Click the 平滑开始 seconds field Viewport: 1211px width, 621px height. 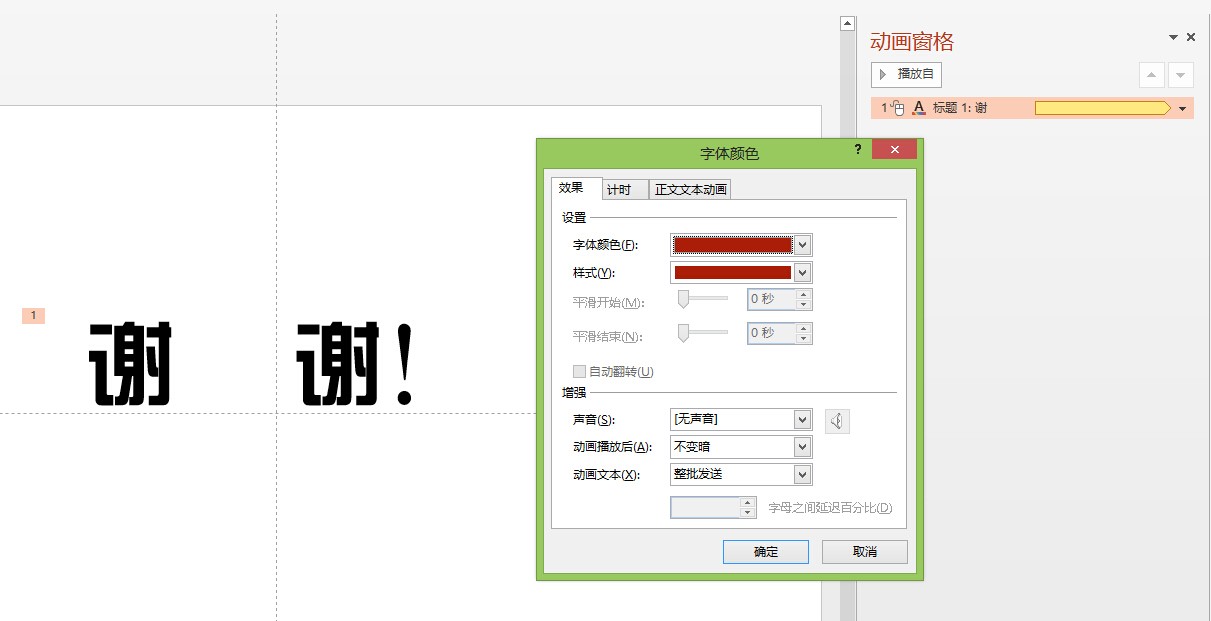[x=772, y=299]
